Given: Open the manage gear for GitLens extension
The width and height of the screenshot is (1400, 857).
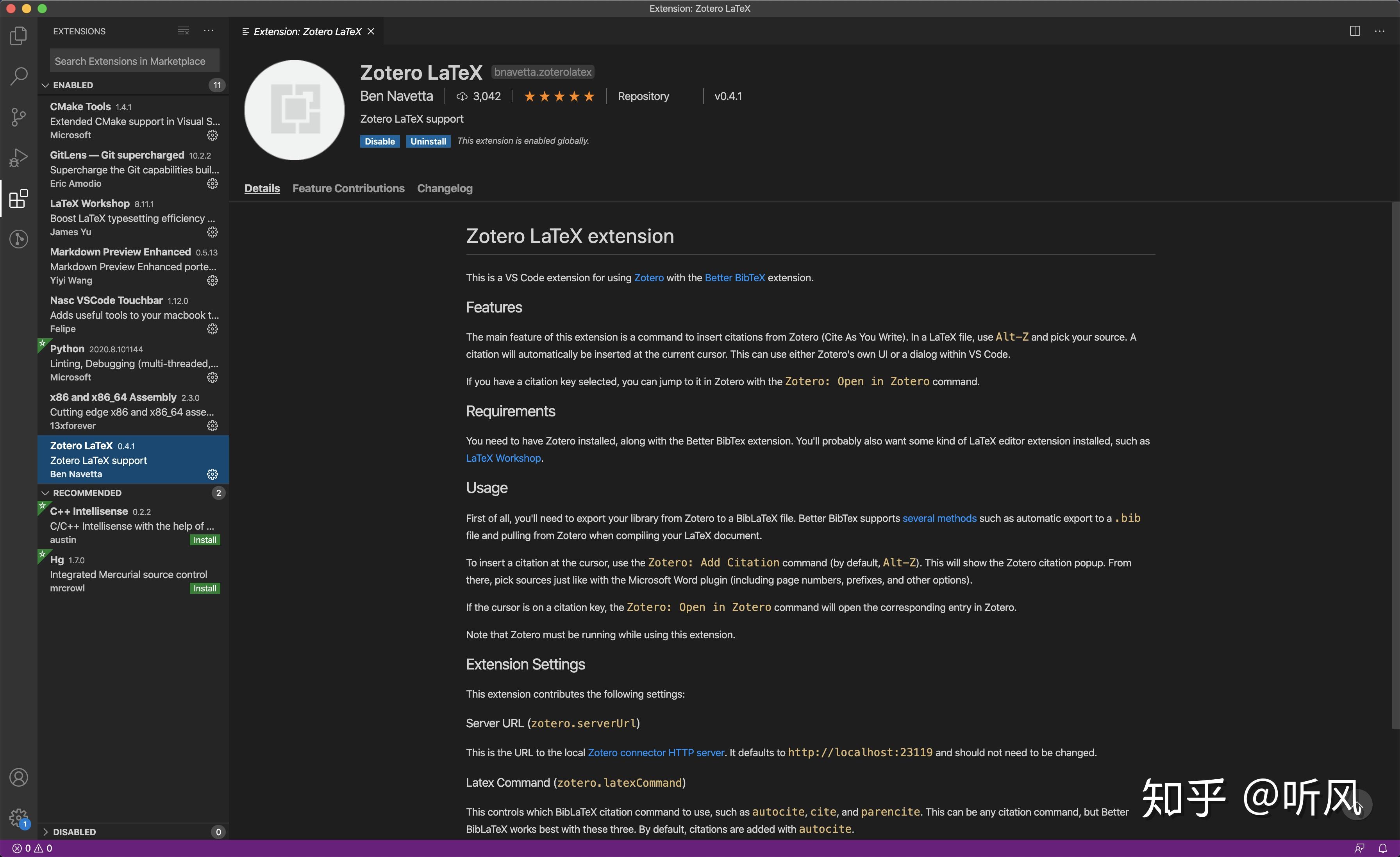Looking at the screenshot, I should (x=212, y=184).
